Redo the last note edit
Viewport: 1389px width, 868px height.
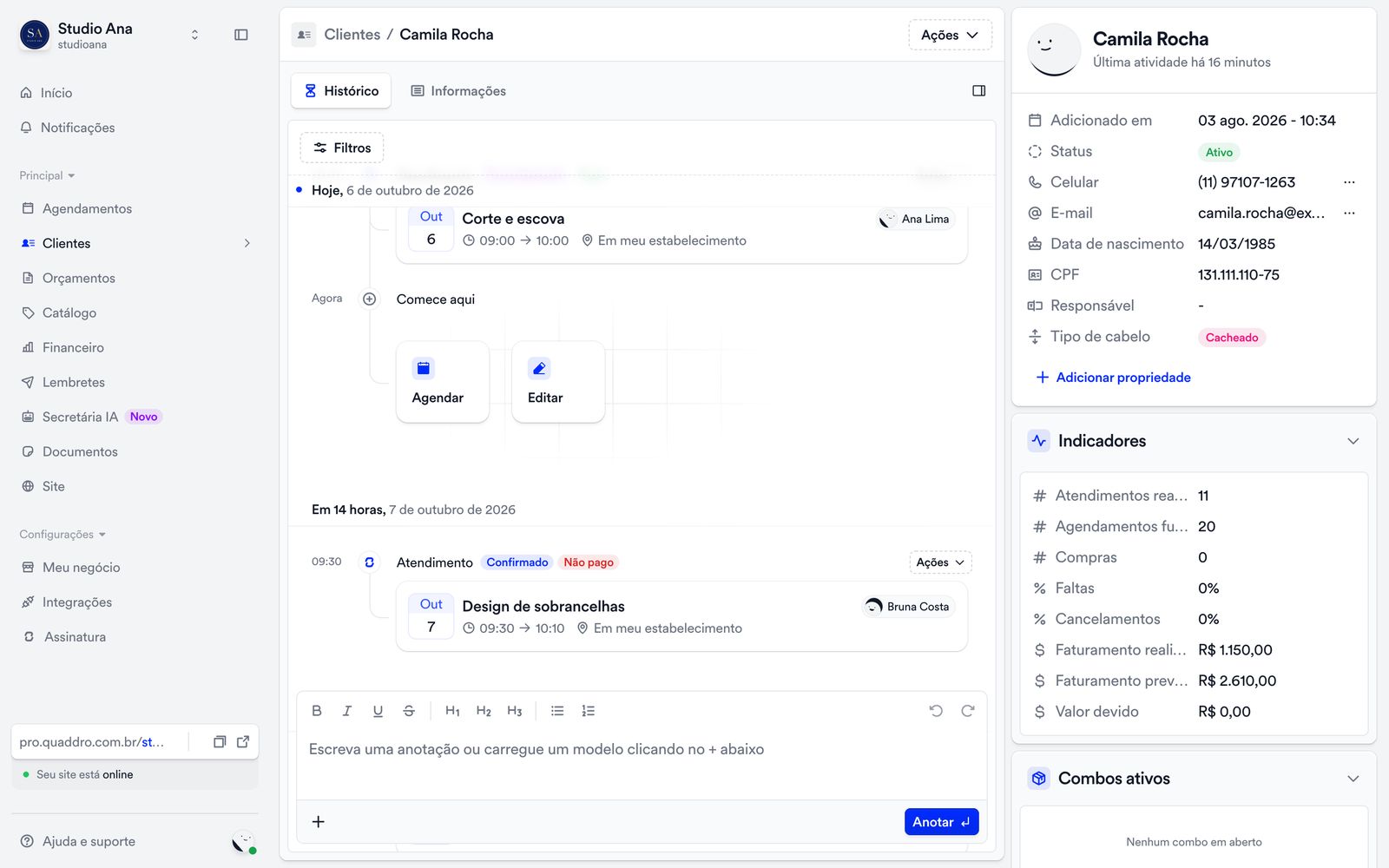968,711
